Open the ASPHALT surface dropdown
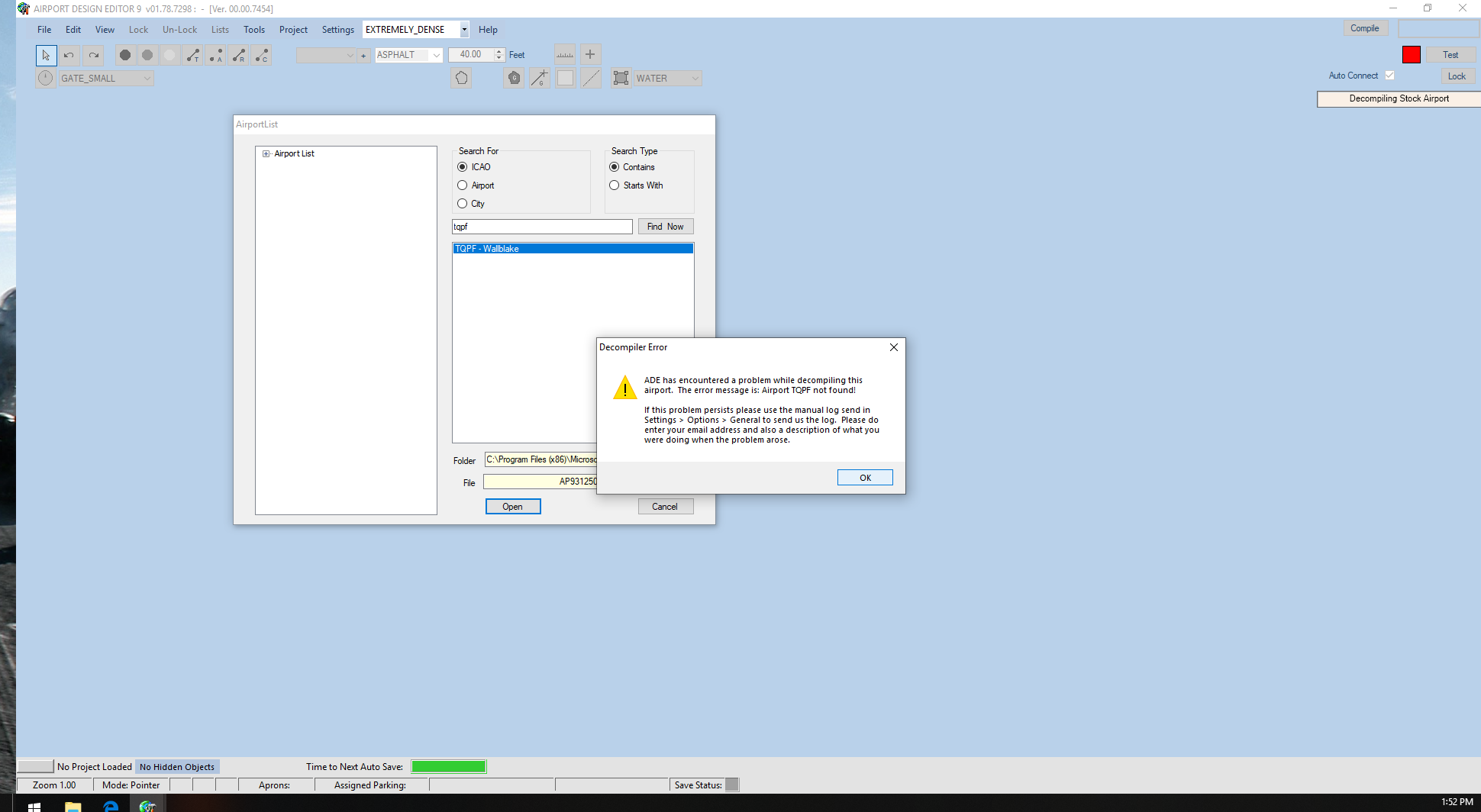This screenshot has height=812, width=1481. coord(437,55)
